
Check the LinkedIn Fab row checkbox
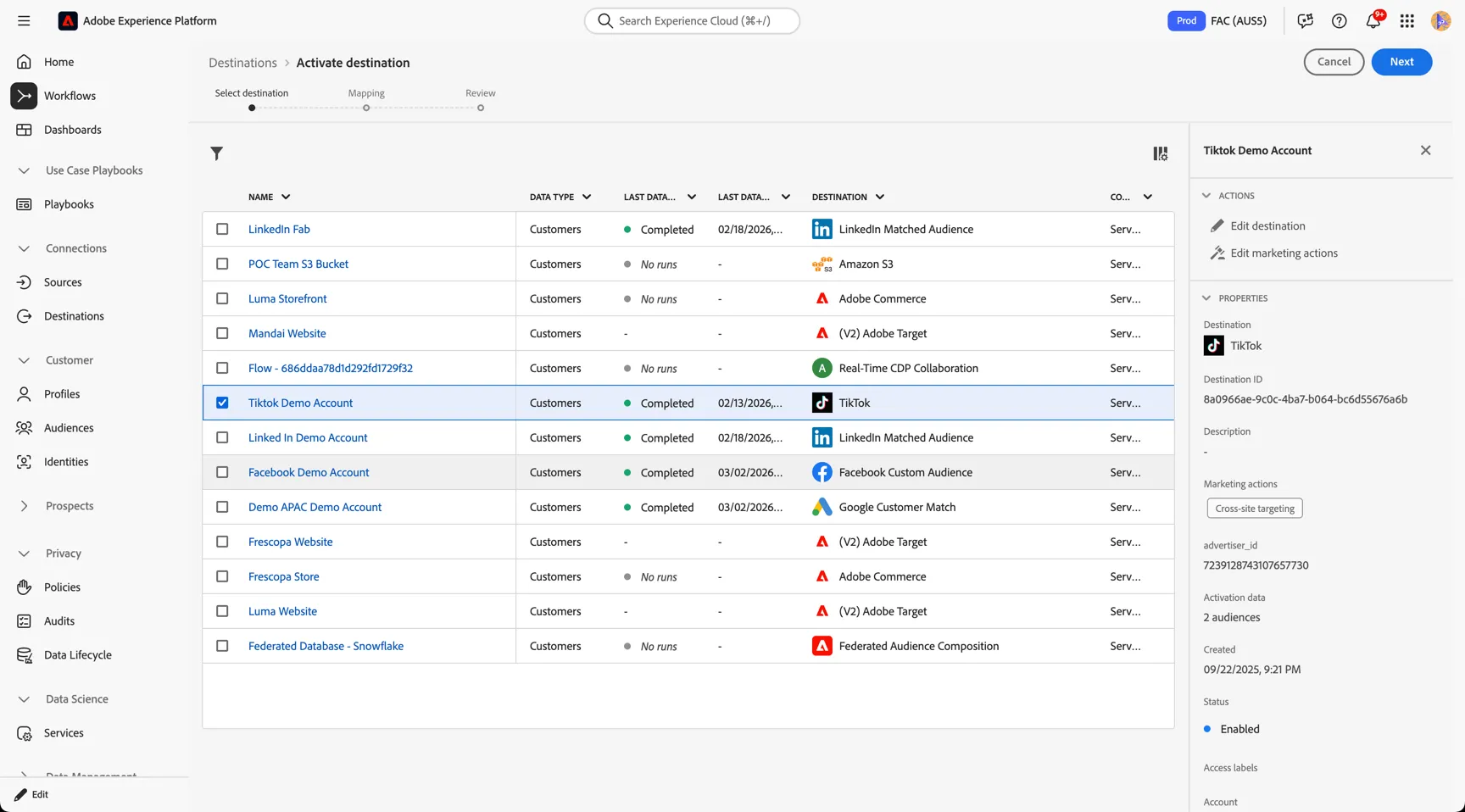coord(222,229)
